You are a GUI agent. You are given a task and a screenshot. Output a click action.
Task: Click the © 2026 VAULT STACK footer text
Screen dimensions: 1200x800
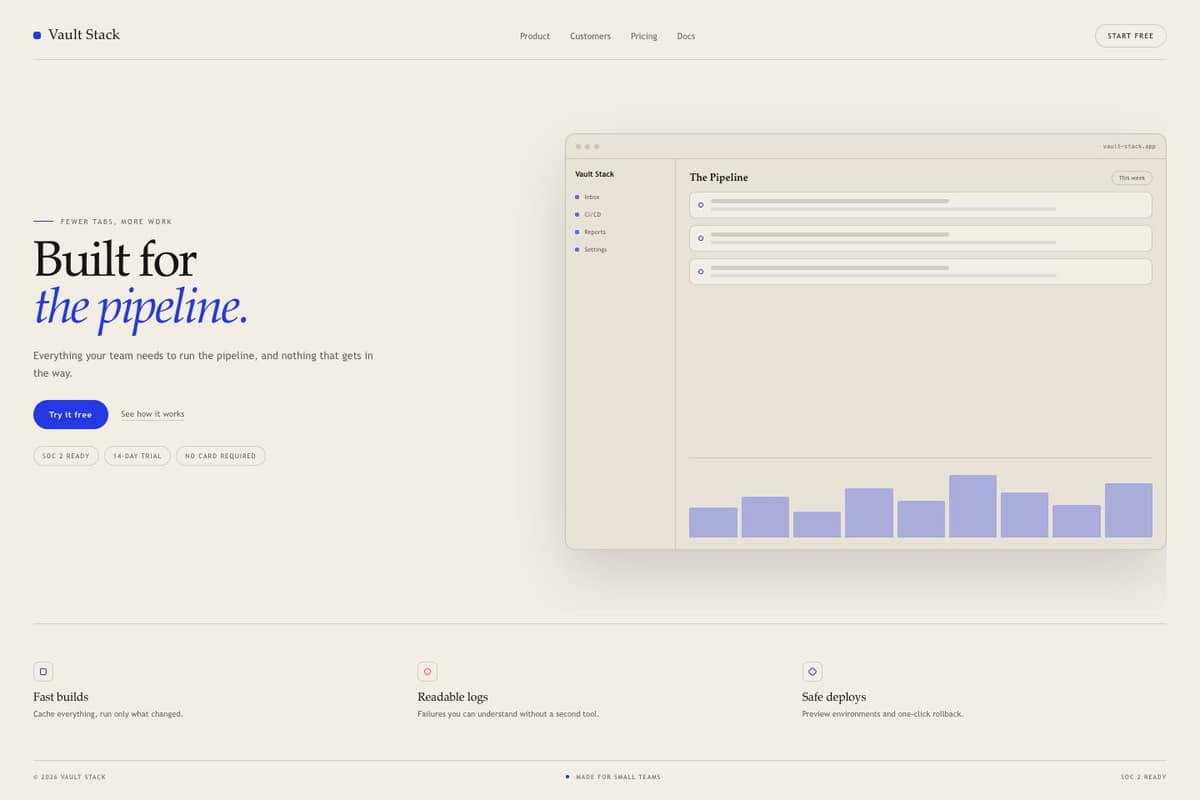click(x=69, y=777)
